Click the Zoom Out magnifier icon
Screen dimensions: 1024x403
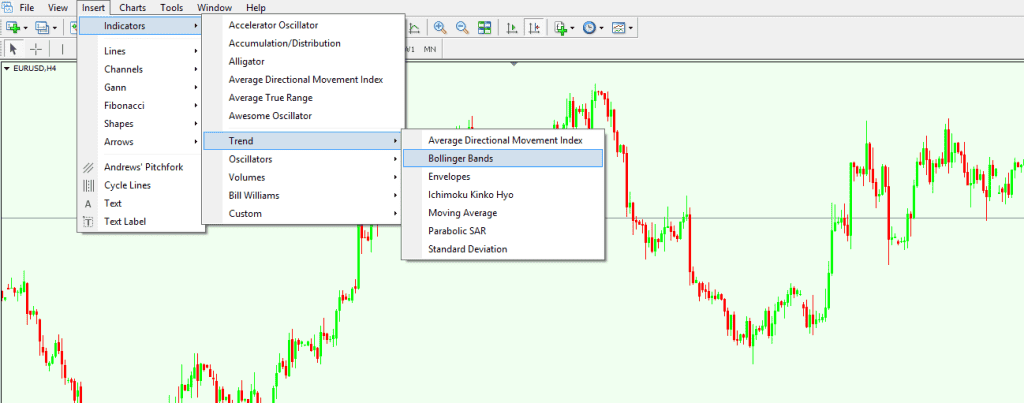coord(462,27)
